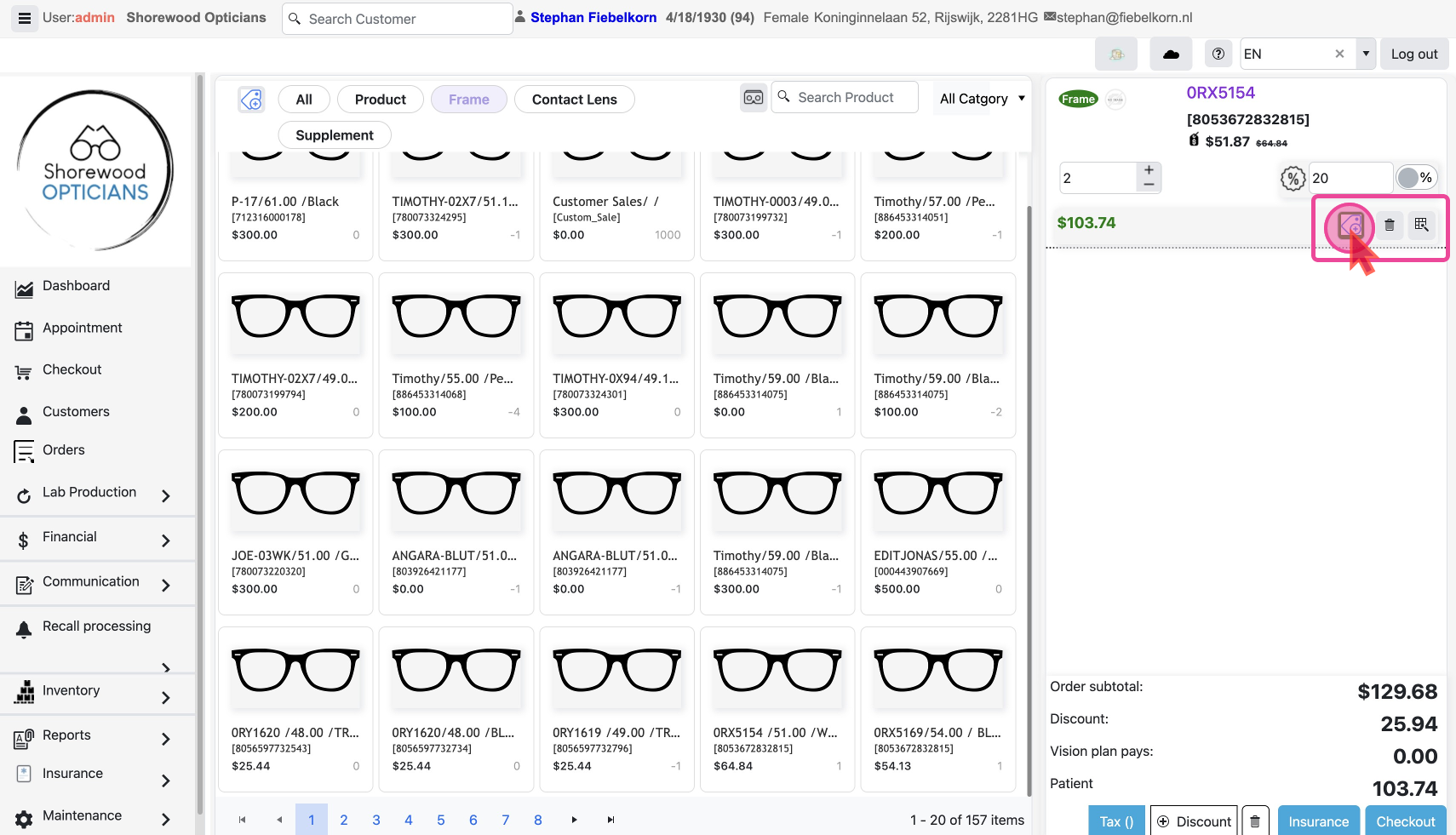This screenshot has width=1456, height=835.
Task: Open Appointment from the sidebar
Action: [x=82, y=329]
